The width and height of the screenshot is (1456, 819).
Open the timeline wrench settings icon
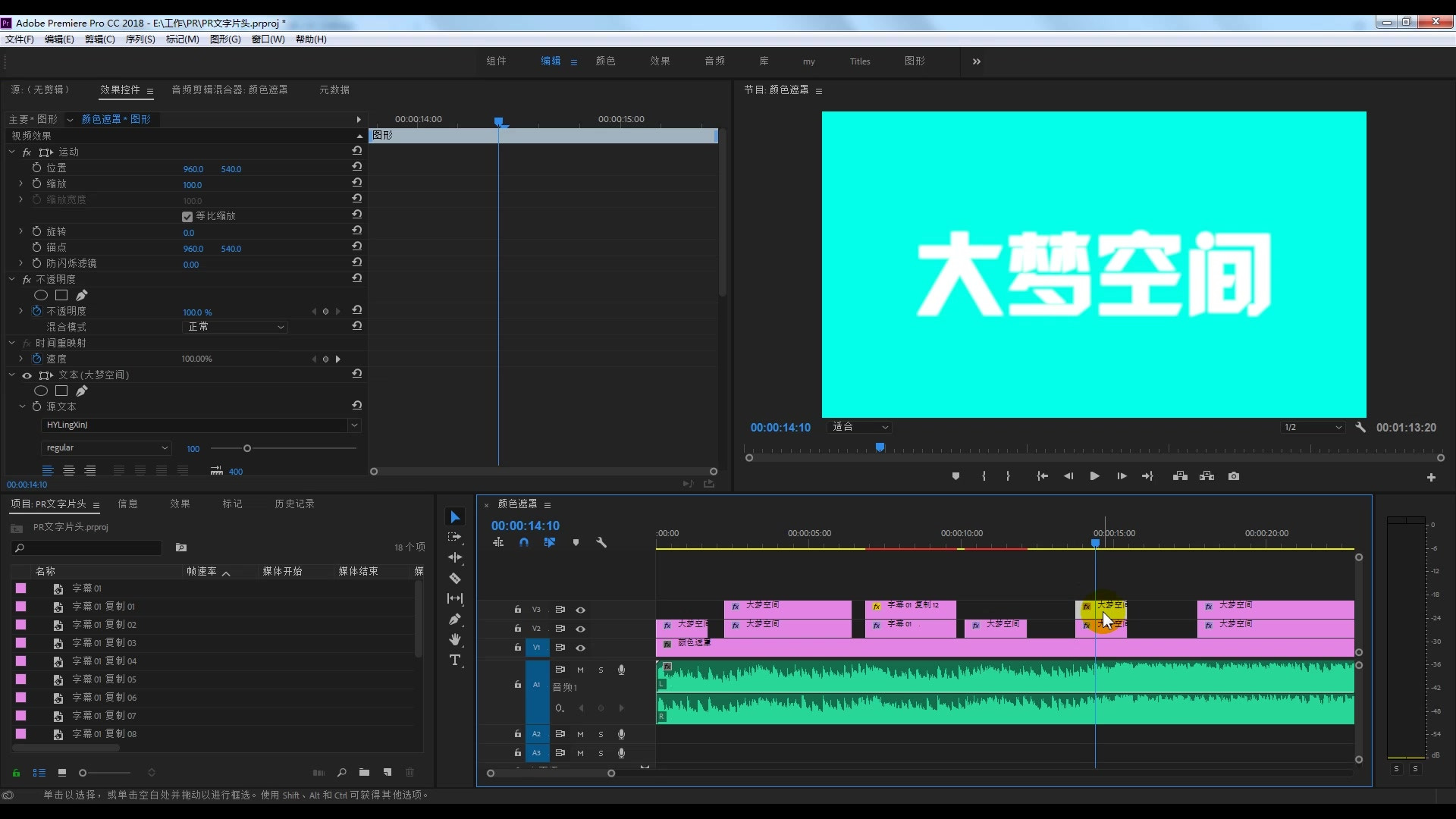click(601, 543)
